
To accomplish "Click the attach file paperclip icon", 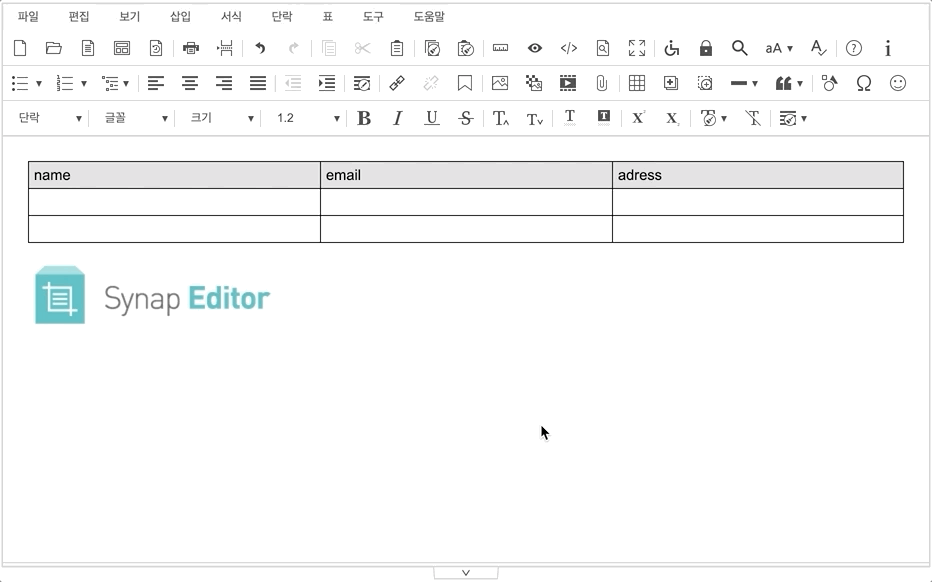I will pyautogui.click(x=601, y=84).
